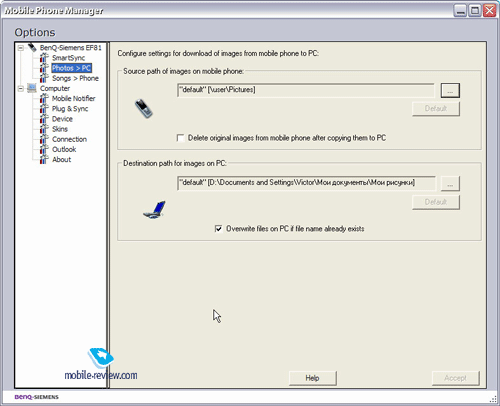
Task: Click the Device item icon
Action: (44, 119)
